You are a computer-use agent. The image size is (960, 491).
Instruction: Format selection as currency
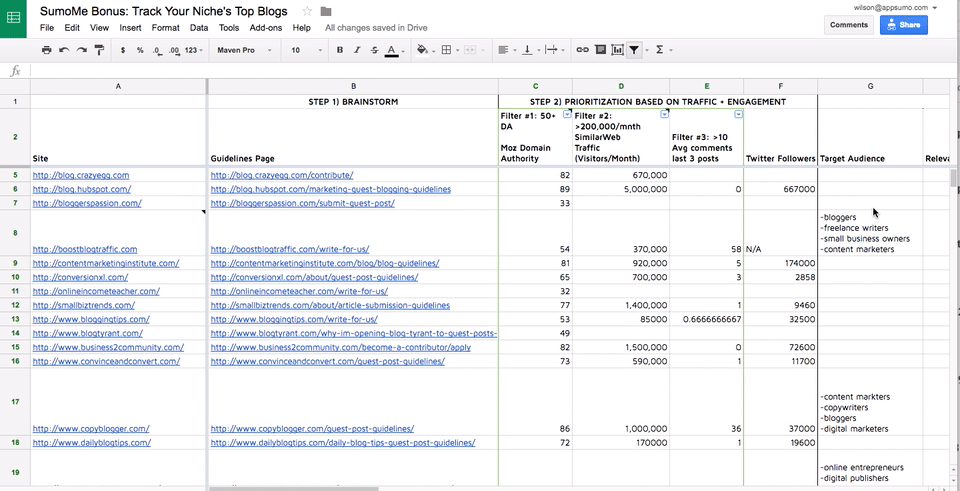point(123,50)
